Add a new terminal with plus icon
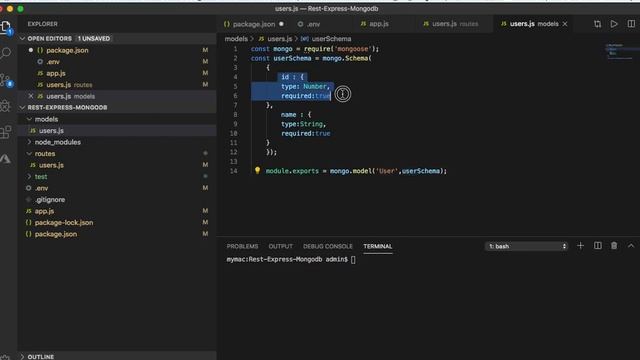 (x=580, y=246)
